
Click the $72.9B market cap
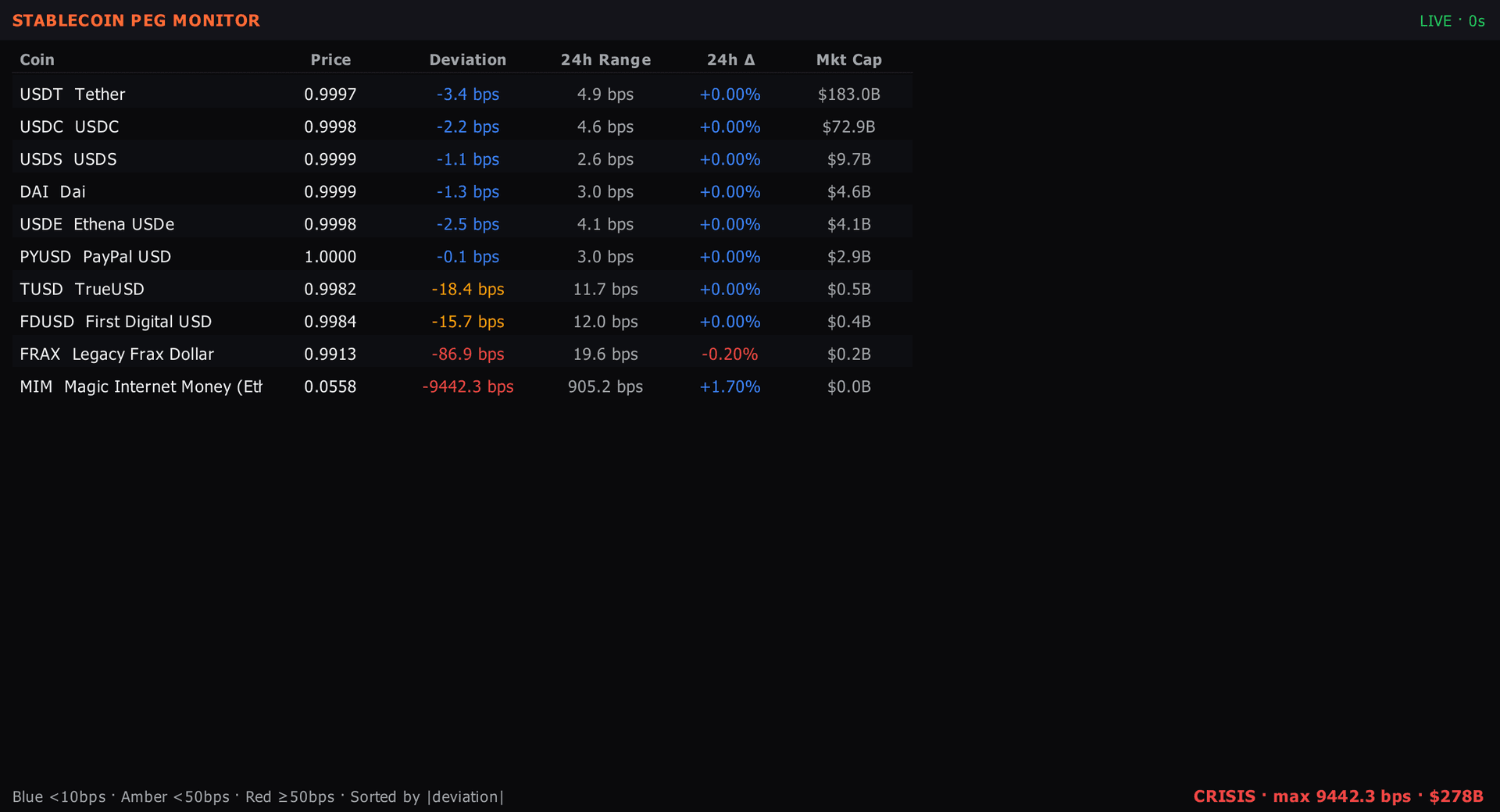(849, 127)
